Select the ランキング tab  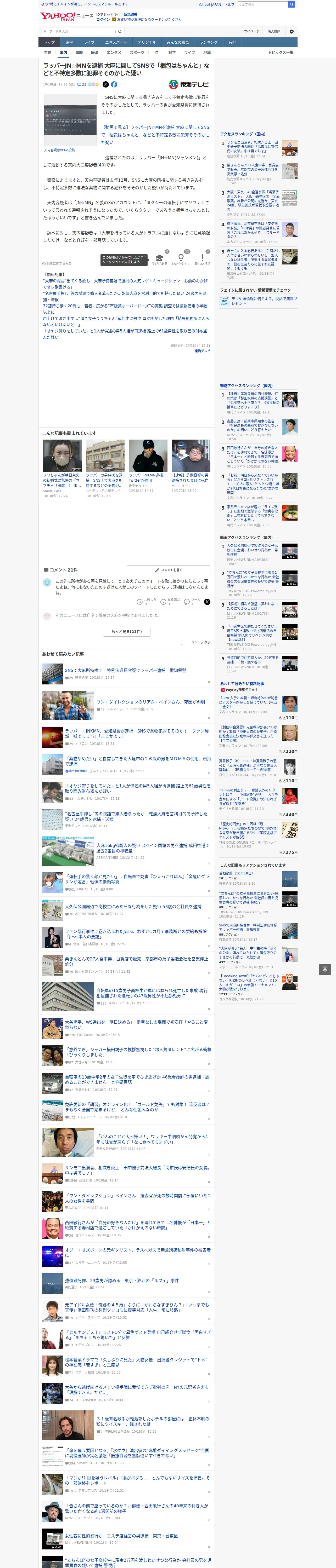209,43
